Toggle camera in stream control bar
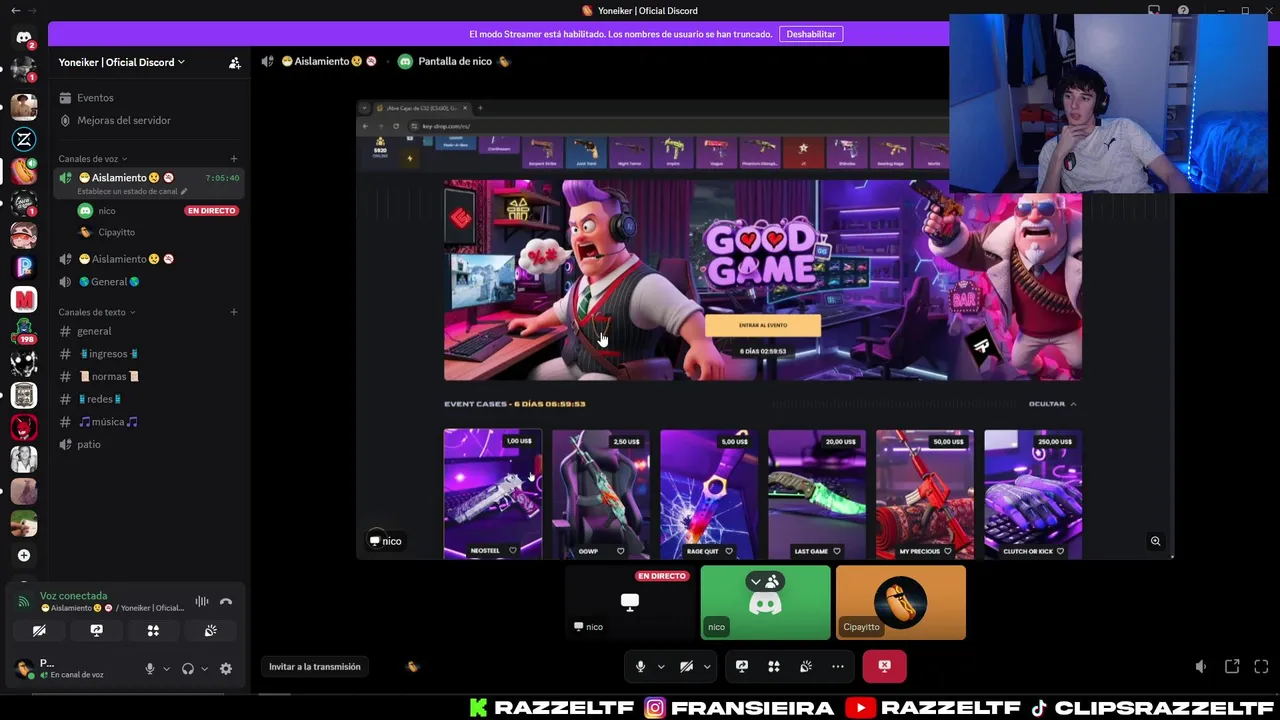This screenshot has width=1280, height=720. (686, 666)
